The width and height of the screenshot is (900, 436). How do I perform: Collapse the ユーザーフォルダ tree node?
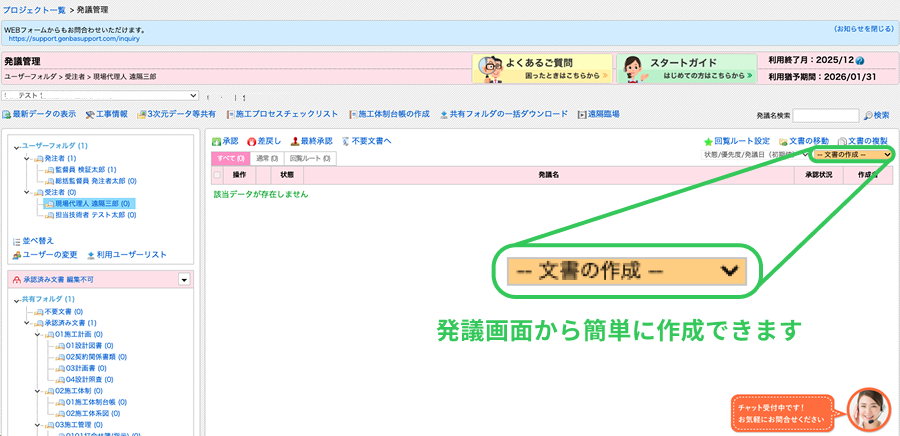(17, 146)
